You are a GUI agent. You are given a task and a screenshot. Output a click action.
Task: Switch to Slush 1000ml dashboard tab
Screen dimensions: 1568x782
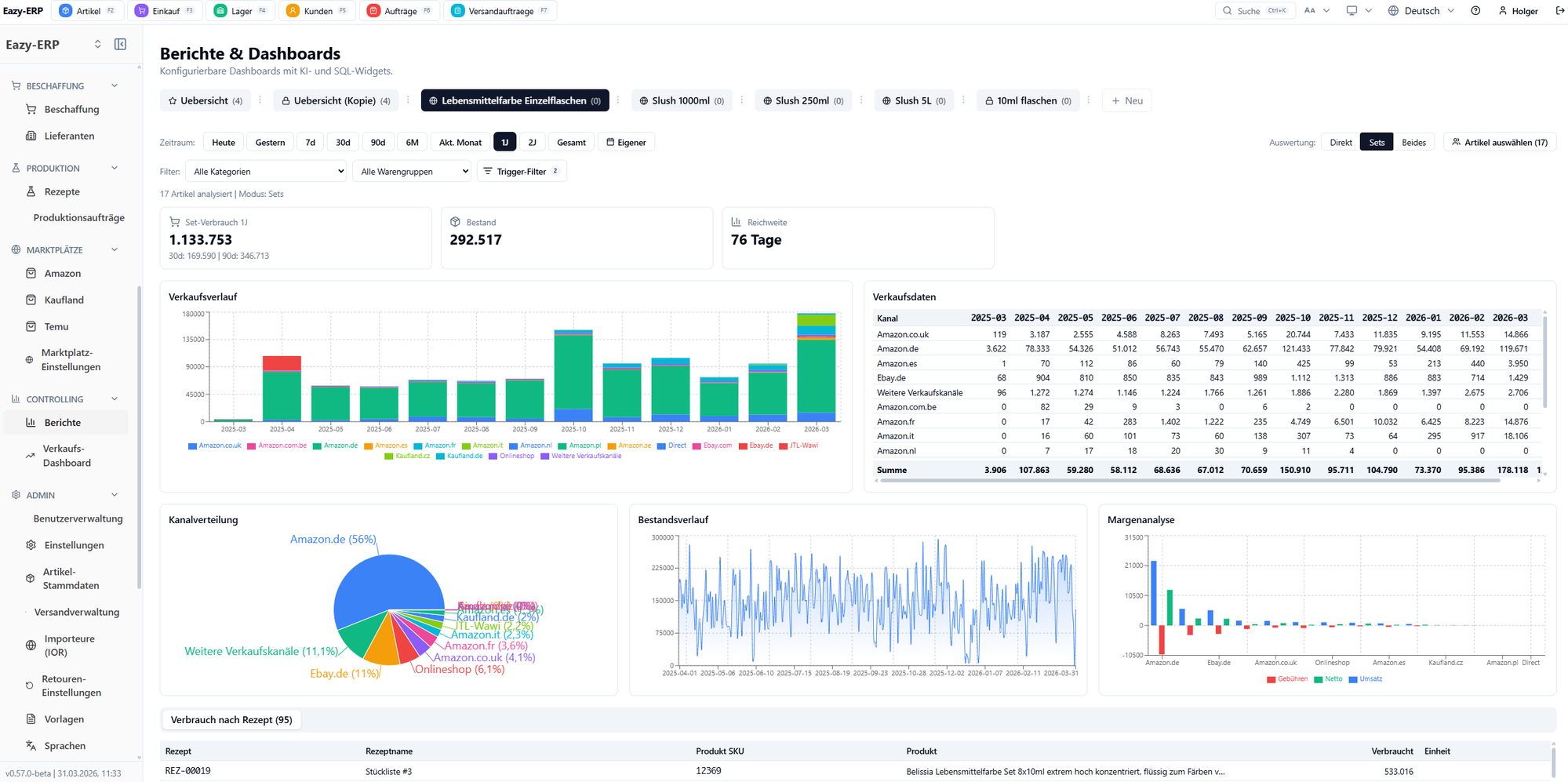point(682,100)
